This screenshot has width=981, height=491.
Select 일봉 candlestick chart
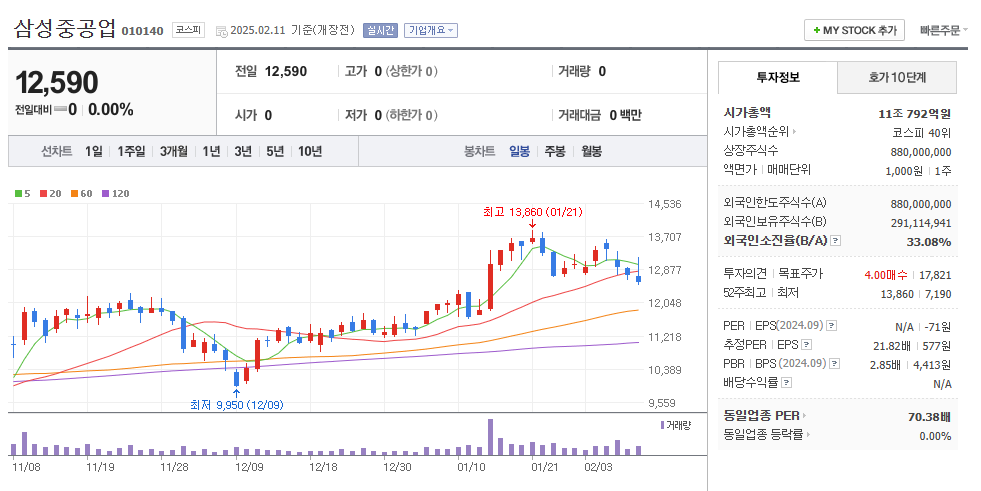(x=519, y=151)
